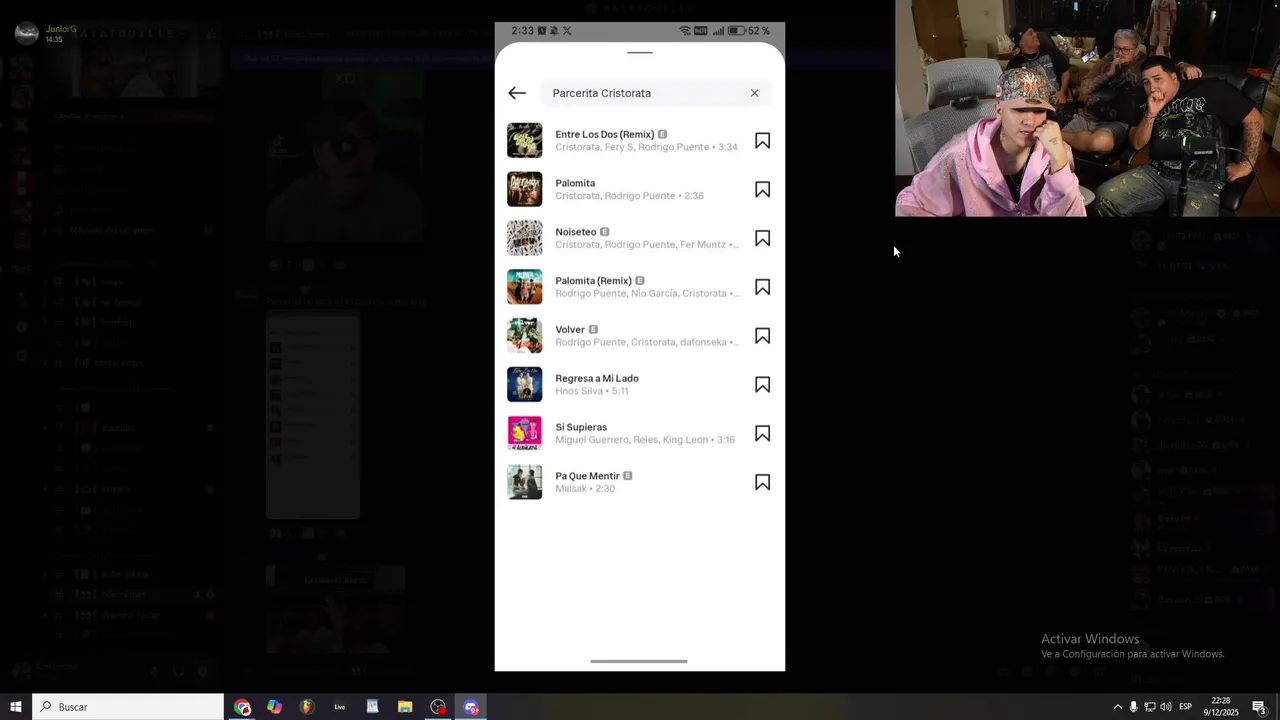Save Regresa a Mi Lado to bookmarks
The image size is (1280, 720).
coord(762,385)
